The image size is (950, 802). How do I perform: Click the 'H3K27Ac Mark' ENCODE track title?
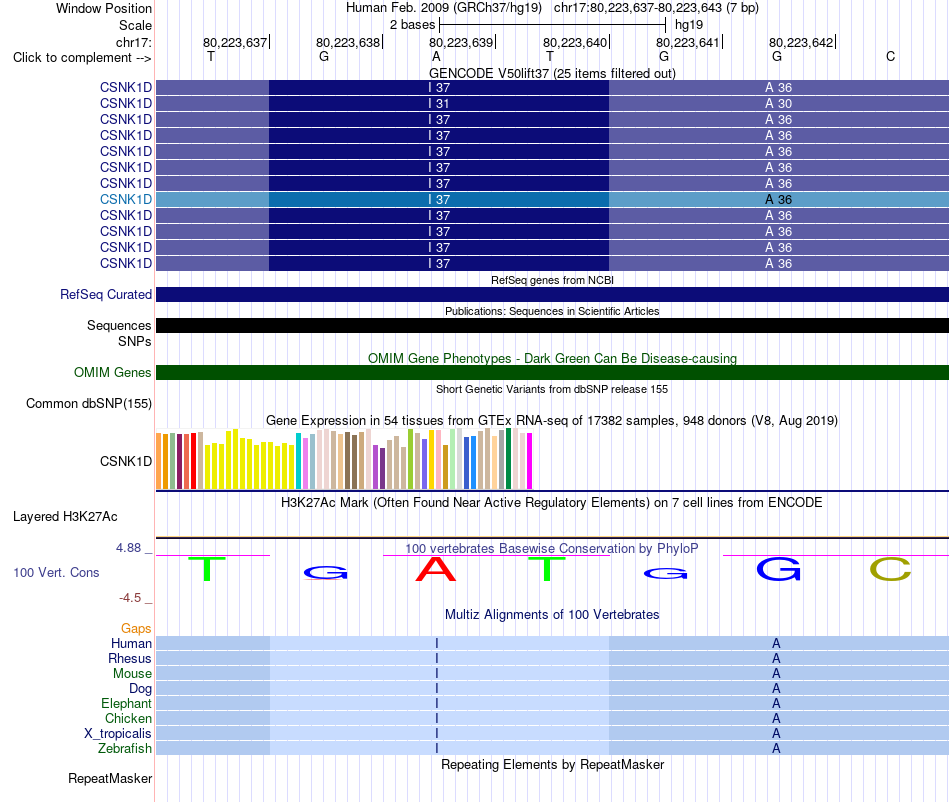coord(552,503)
